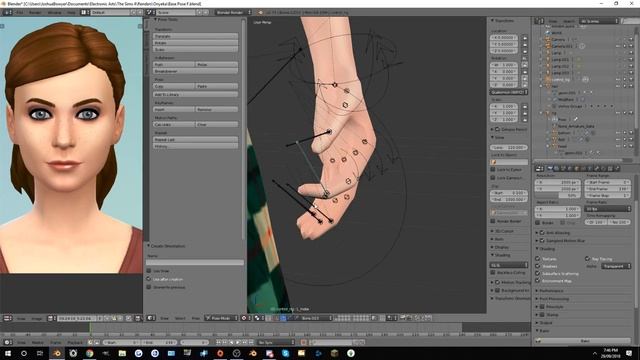The width and height of the screenshot is (640, 360).
Task: Click Calculate motion paths button
Action: [x=174, y=124]
